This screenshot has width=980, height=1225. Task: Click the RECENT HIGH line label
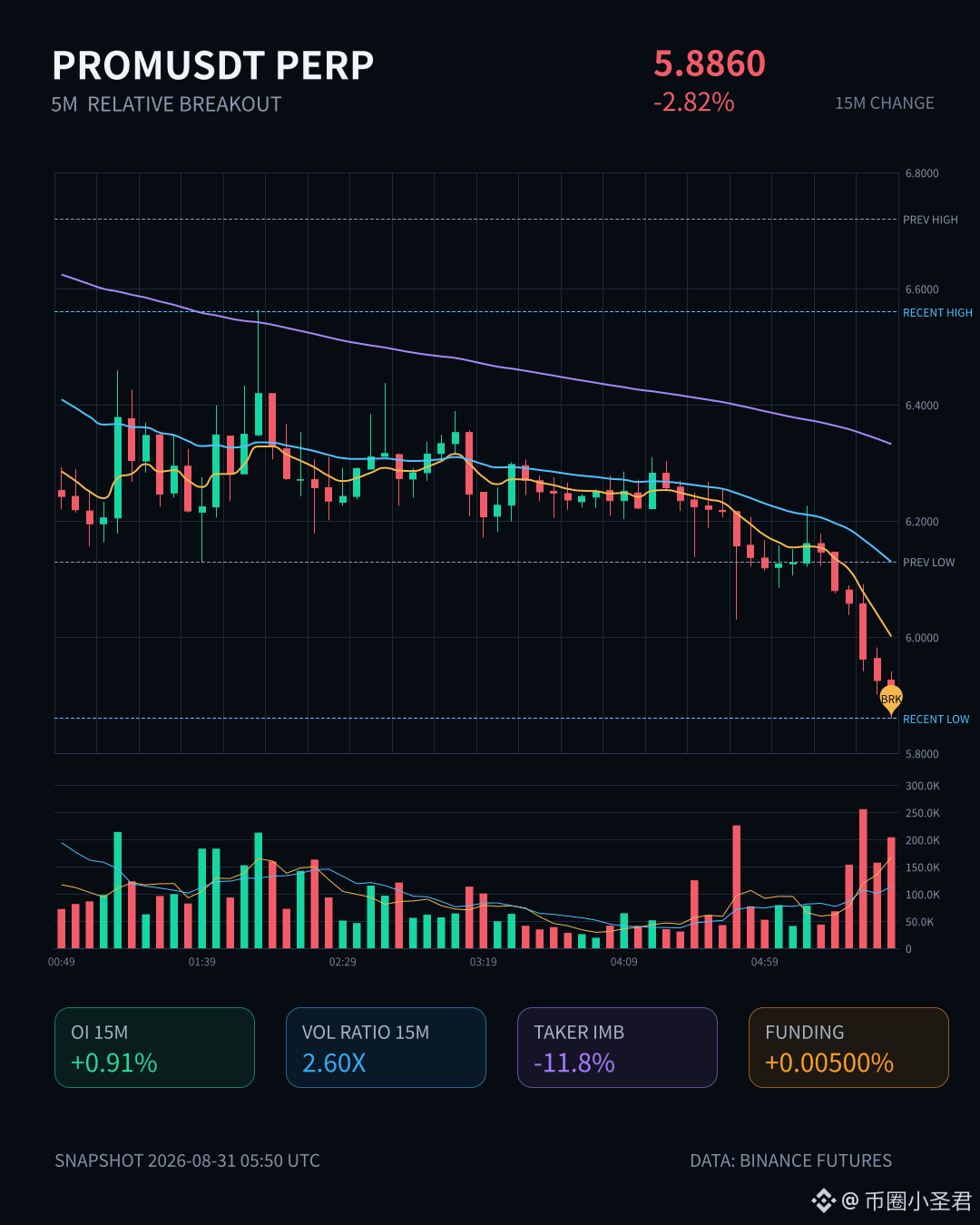pyautogui.click(x=937, y=312)
